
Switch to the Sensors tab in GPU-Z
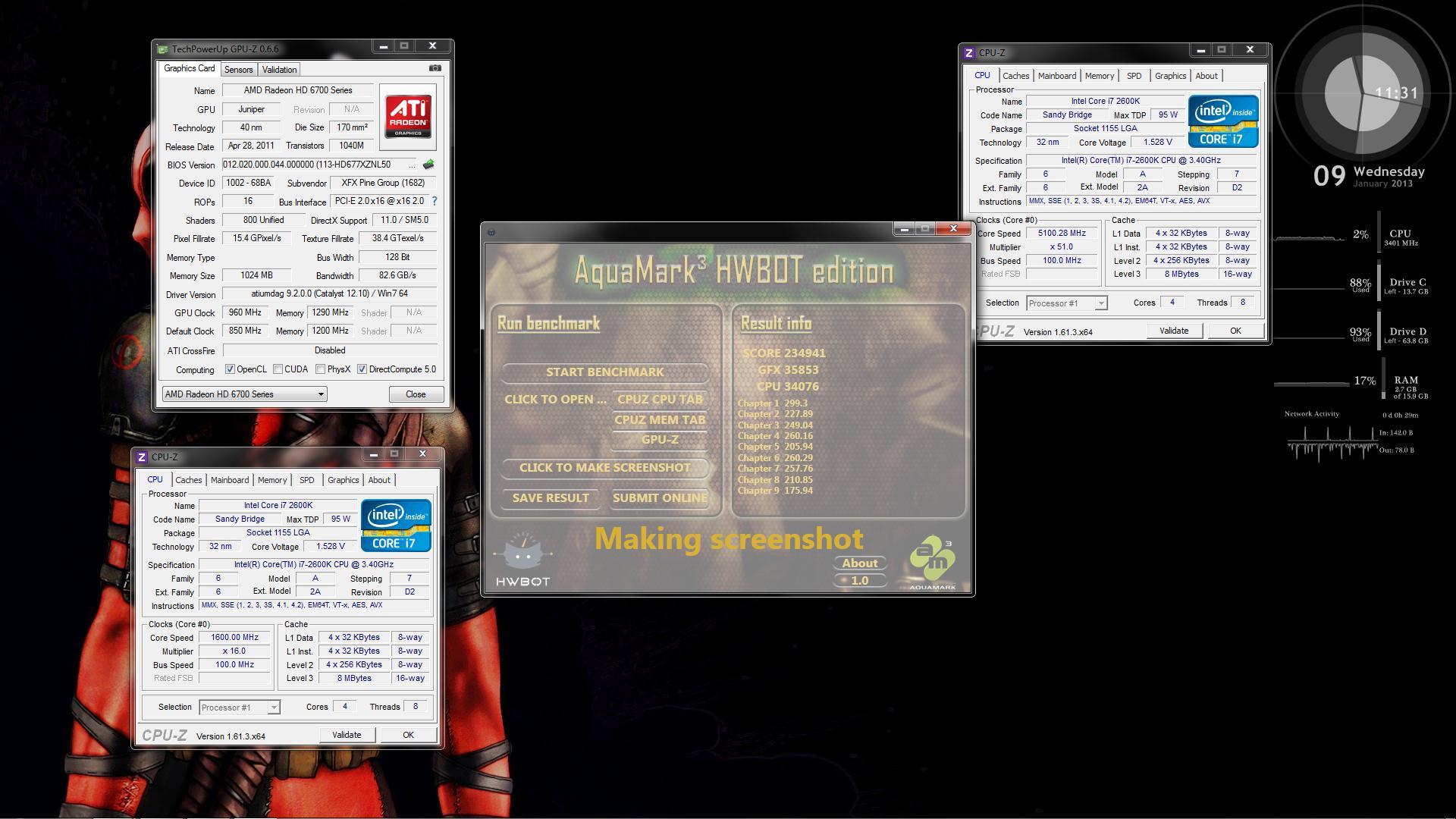coord(238,70)
